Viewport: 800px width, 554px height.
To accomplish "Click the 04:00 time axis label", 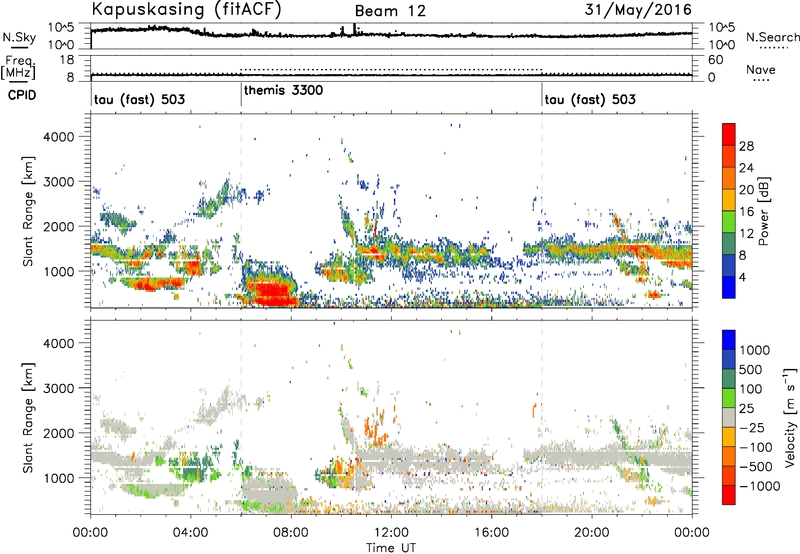I will point(190,533).
